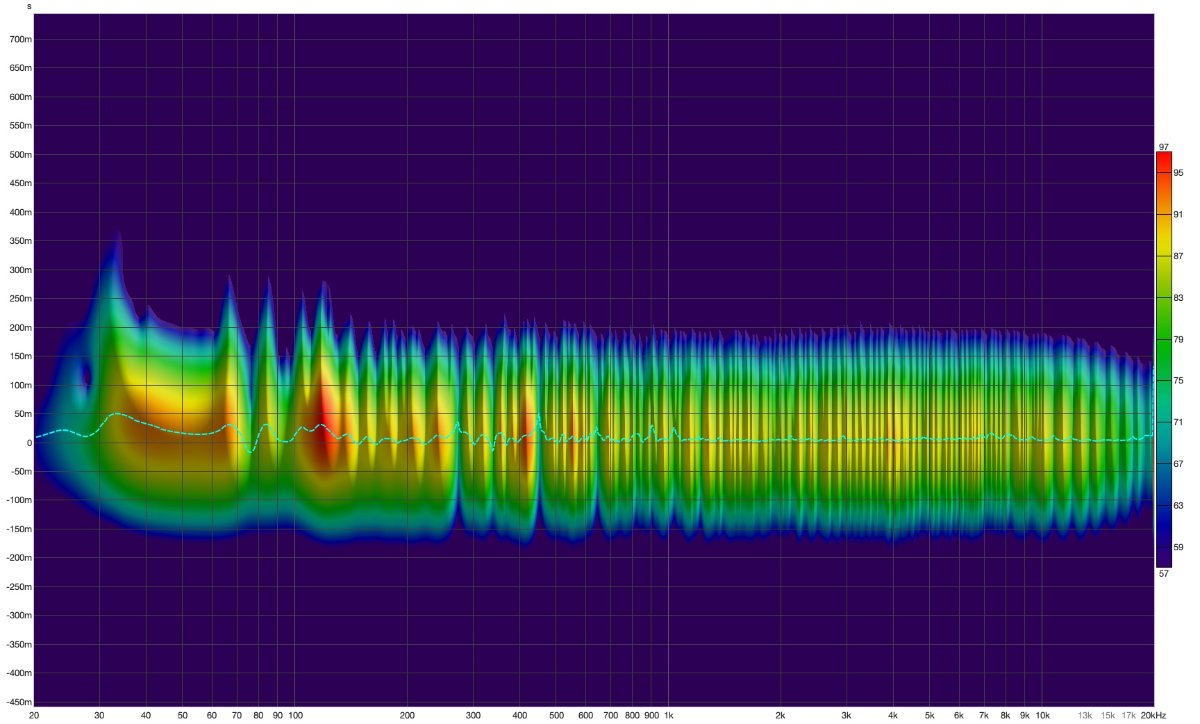
Task: Click the 20kHz label on the frequency axis
Action: click(x=1152, y=716)
